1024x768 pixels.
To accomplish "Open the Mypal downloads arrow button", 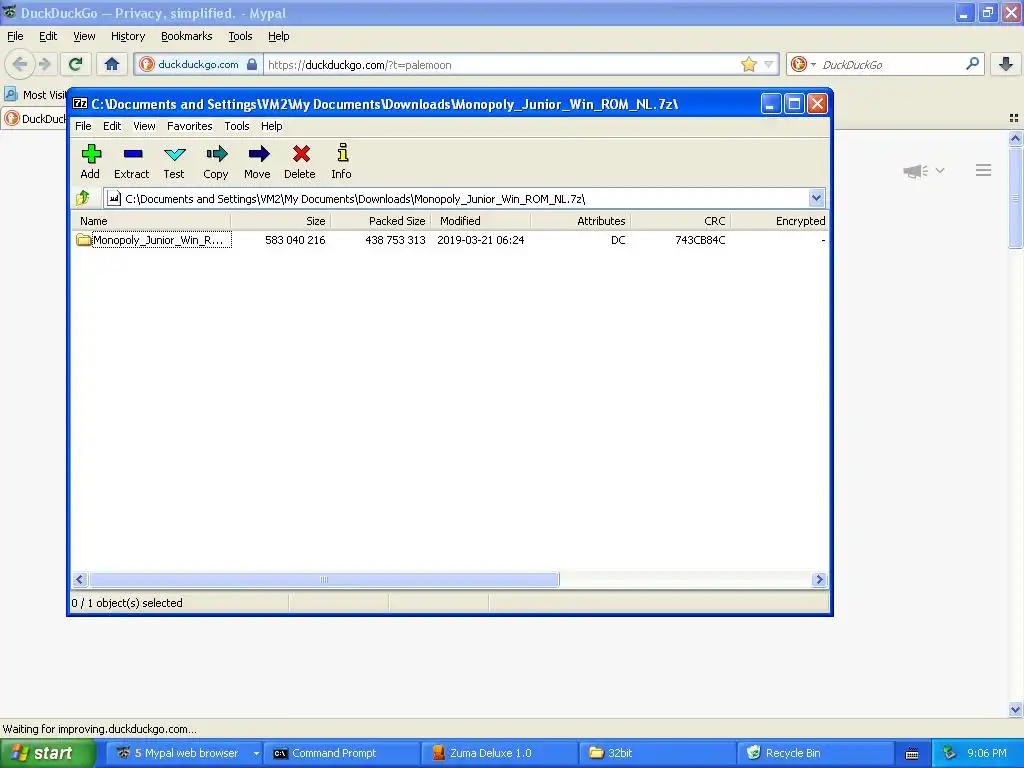I will (x=1006, y=64).
